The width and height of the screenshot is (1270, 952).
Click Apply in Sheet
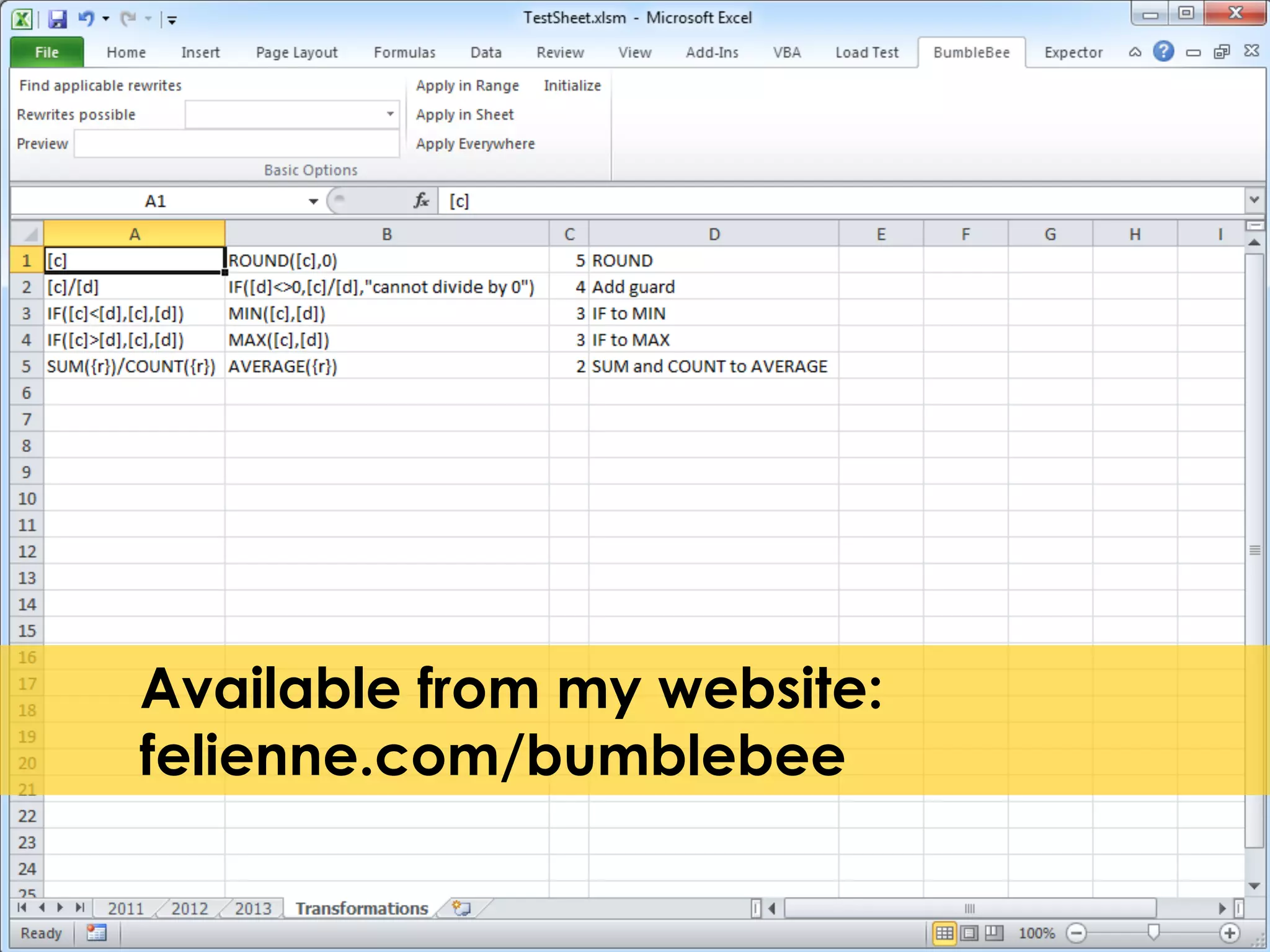pos(464,115)
